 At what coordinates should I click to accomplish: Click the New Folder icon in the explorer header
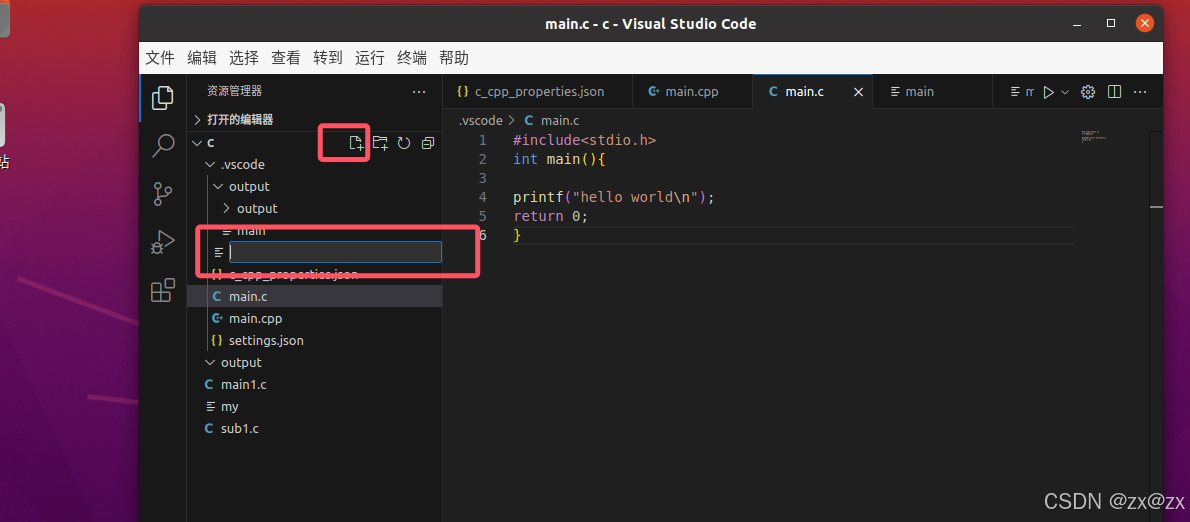pyautogui.click(x=380, y=143)
